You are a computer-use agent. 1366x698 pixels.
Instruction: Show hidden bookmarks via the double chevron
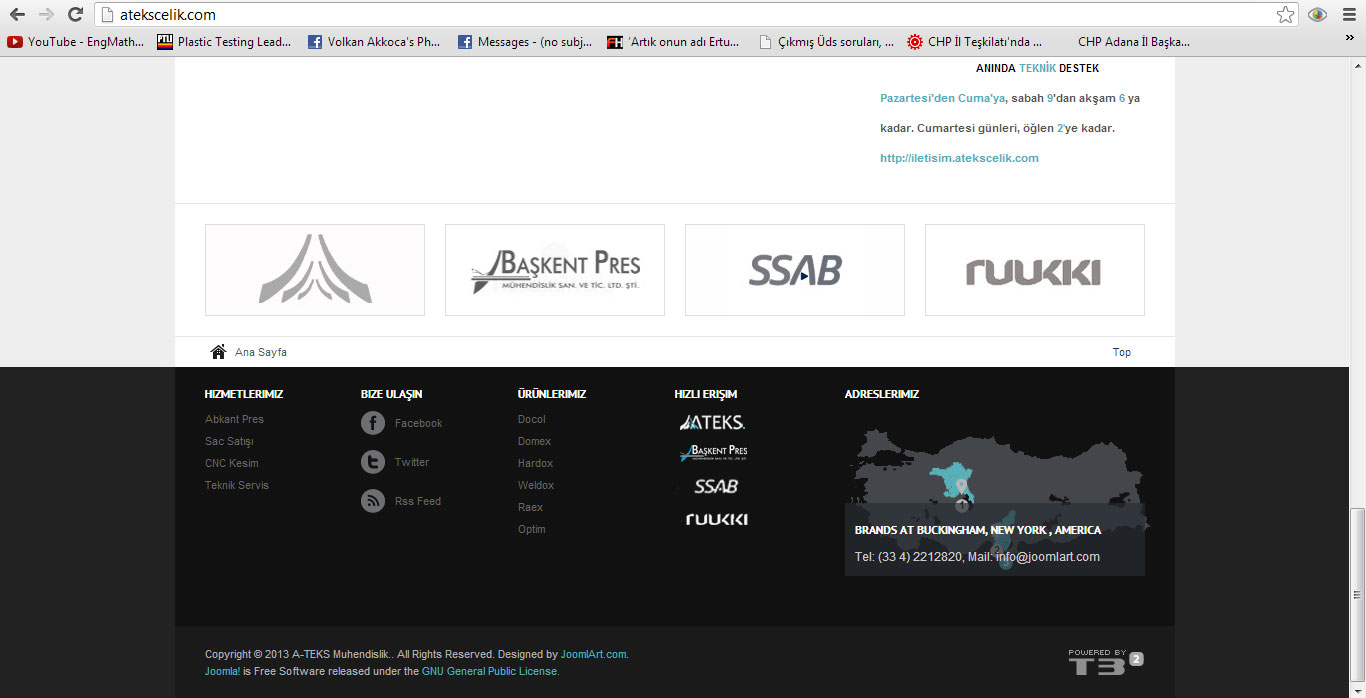click(x=1349, y=40)
